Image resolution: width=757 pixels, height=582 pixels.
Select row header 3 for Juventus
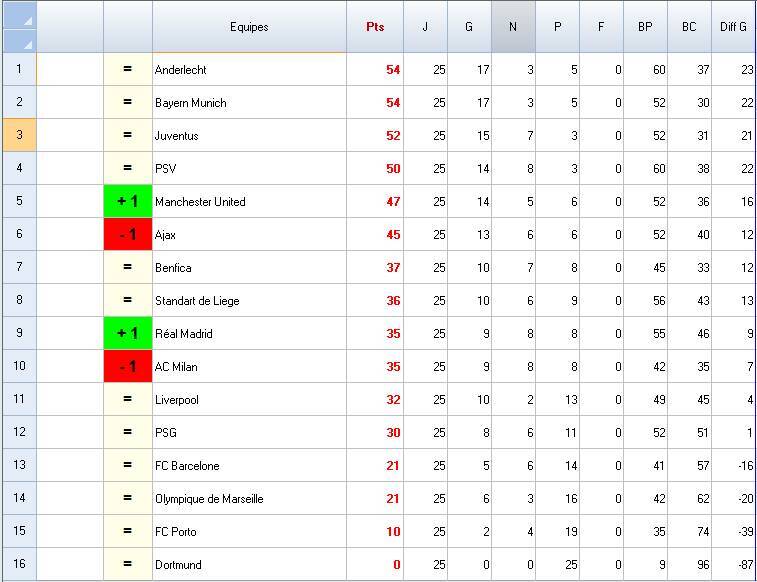(19, 136)
